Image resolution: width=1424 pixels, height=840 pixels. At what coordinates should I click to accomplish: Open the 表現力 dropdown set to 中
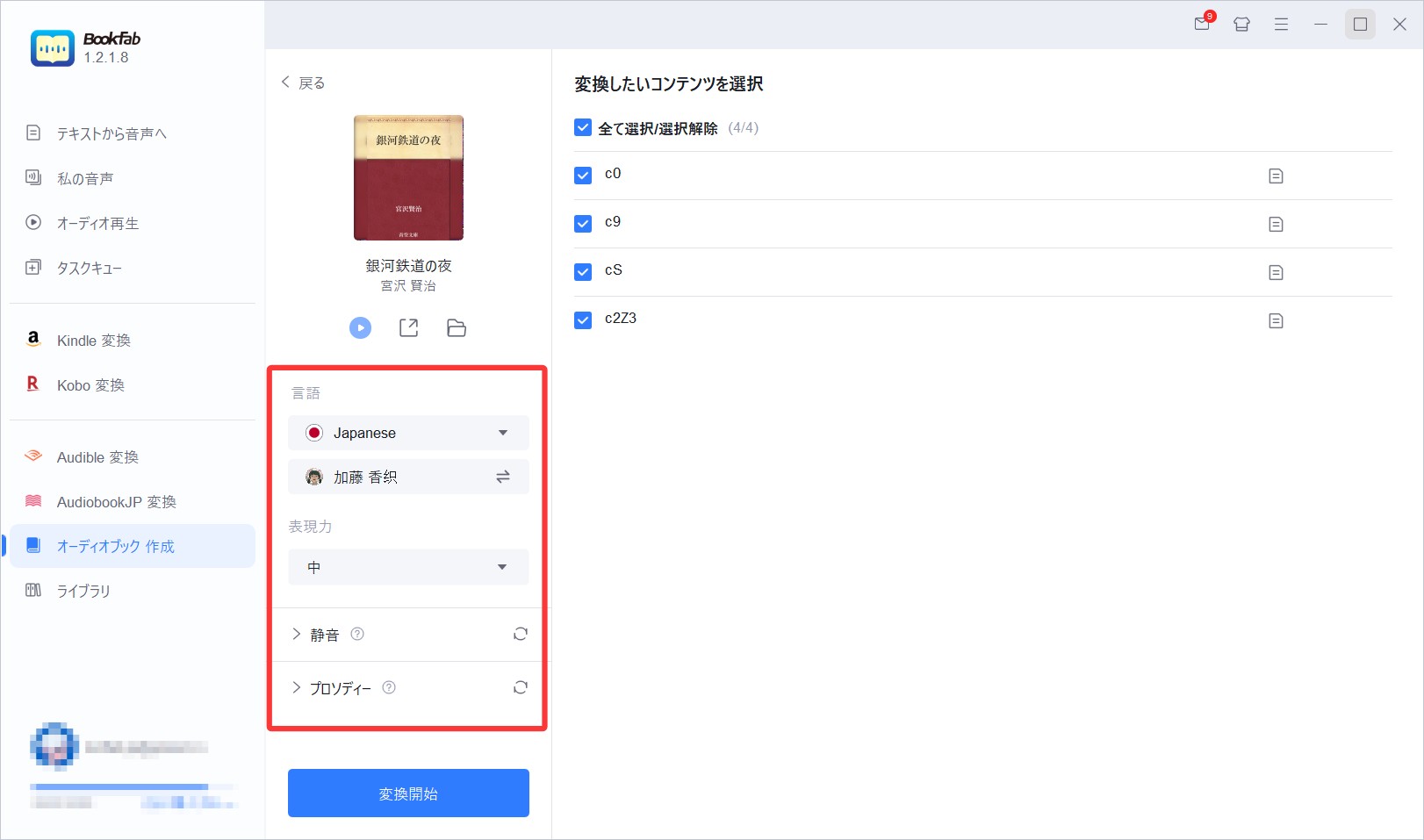[x=408, y=567]
